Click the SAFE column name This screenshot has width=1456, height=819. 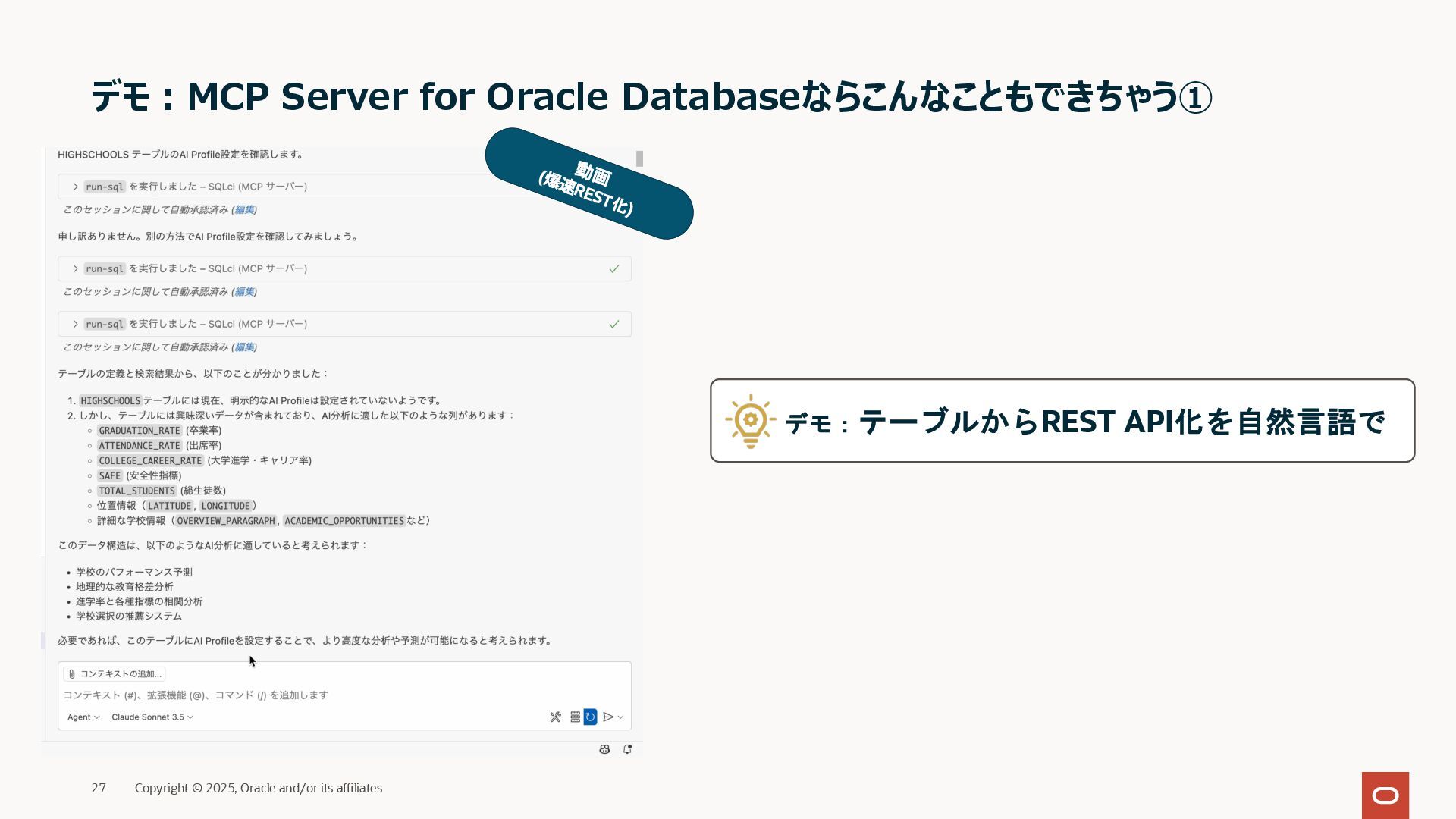click(109, 475)
